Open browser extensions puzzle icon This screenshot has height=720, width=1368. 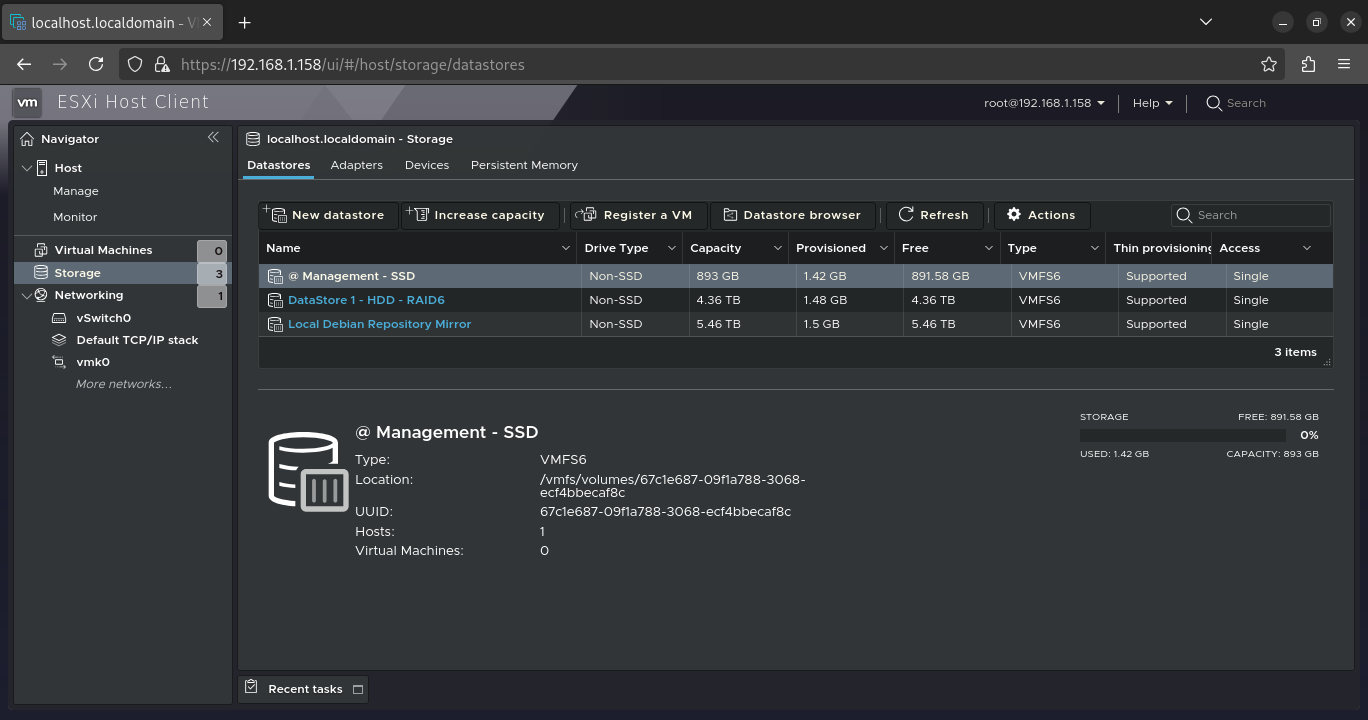click(1308, 64)
